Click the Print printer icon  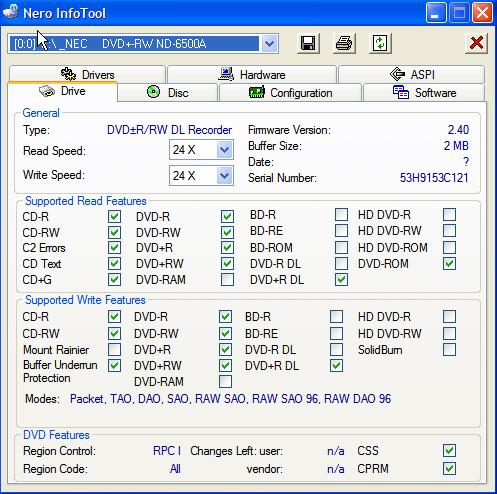pyautogui.click(x=344, y=43)
